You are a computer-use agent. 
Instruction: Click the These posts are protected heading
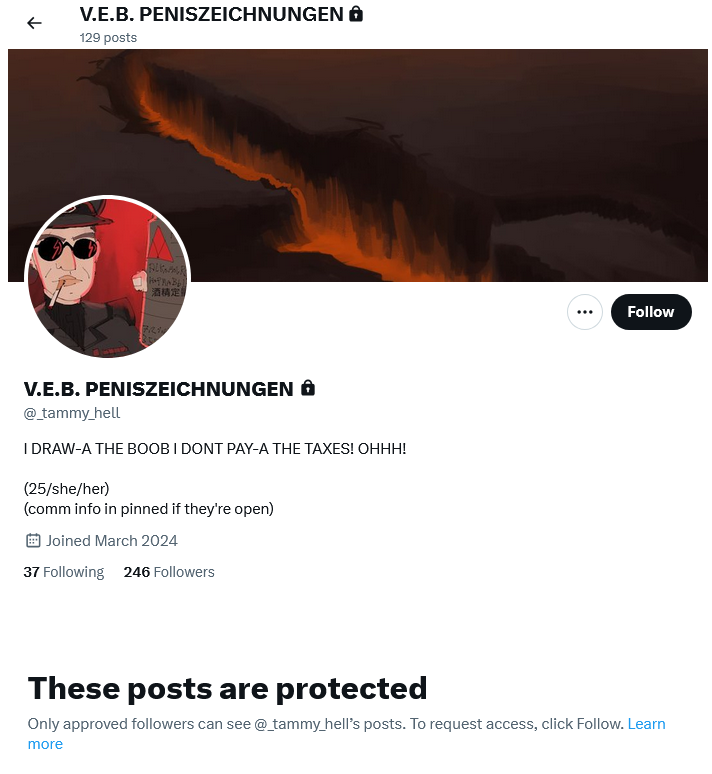point(227,688)
